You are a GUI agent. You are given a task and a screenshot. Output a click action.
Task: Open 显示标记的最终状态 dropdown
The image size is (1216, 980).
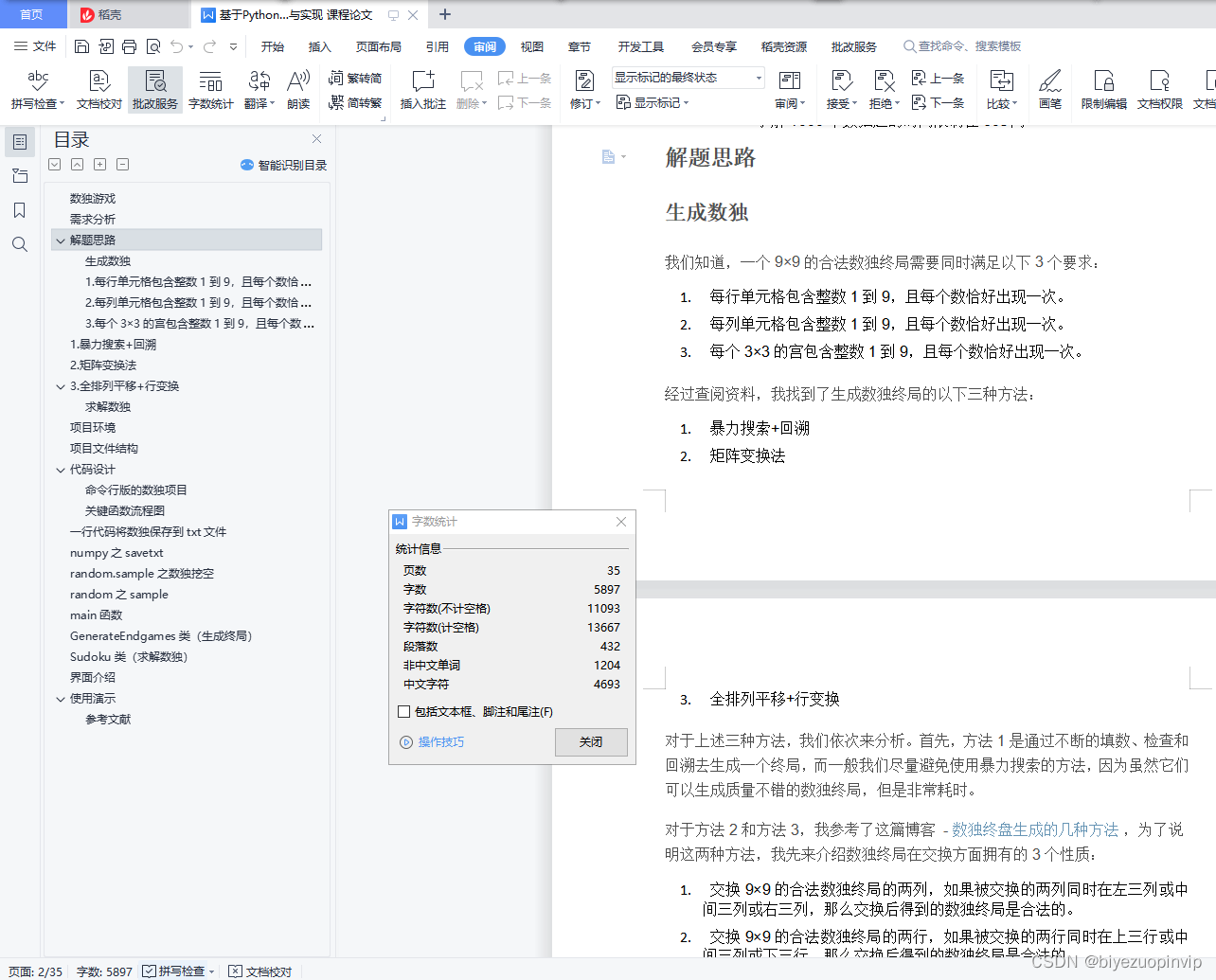[688, 78]
